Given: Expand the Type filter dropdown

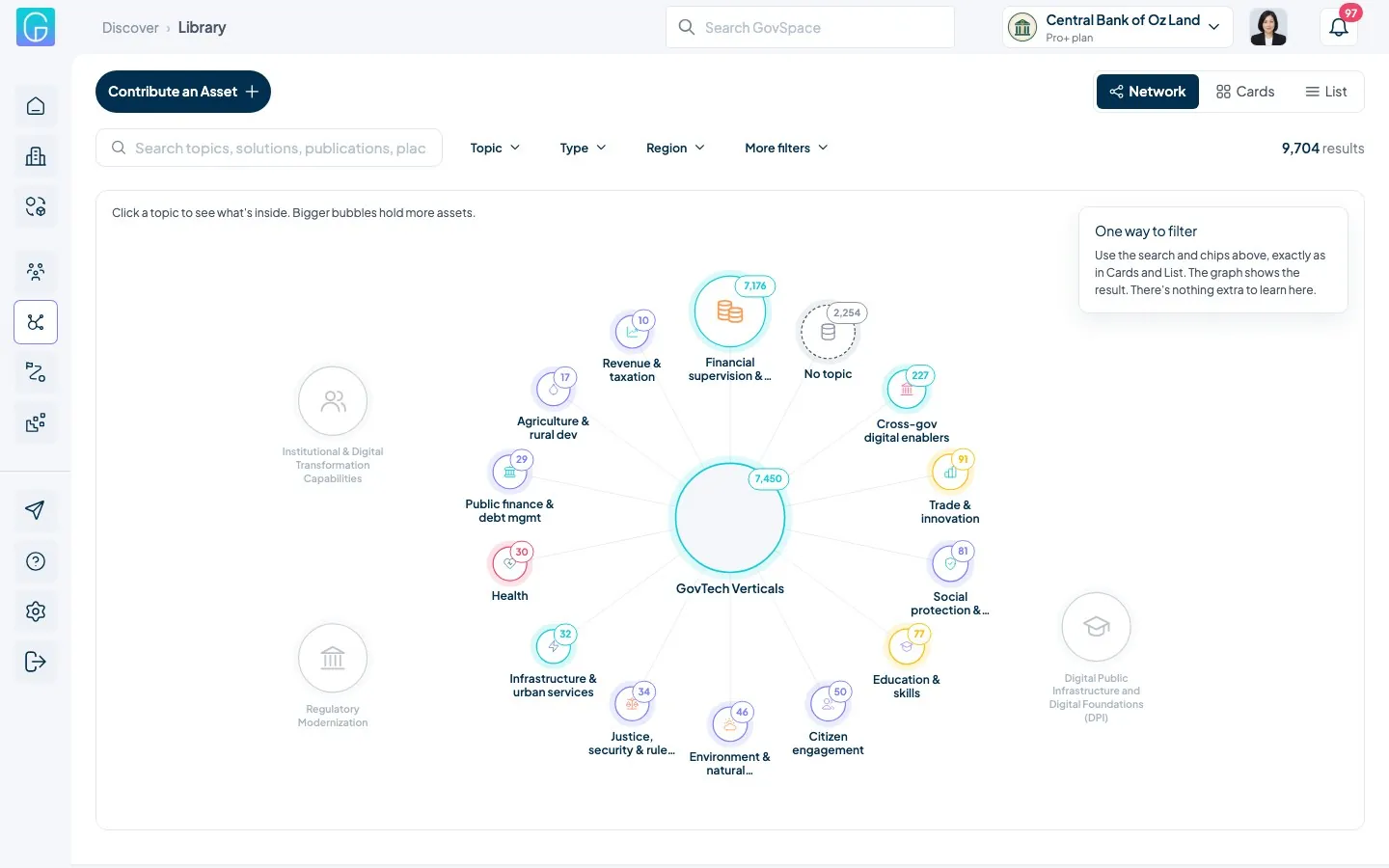Looking at the screenshot, I should pyautogui.click(x=583, y=148).
